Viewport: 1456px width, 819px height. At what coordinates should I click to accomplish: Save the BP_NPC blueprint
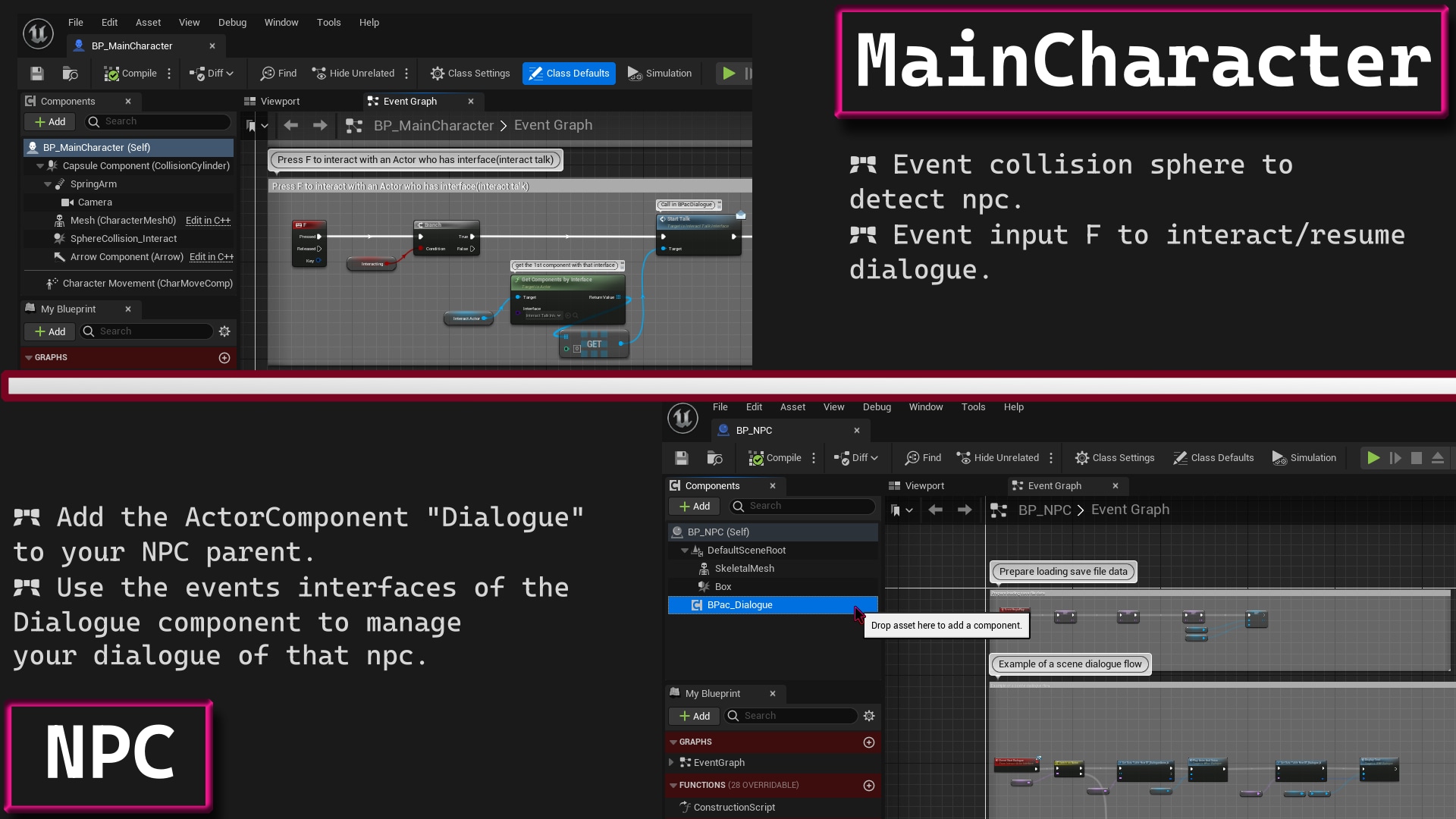coord(681,457)
